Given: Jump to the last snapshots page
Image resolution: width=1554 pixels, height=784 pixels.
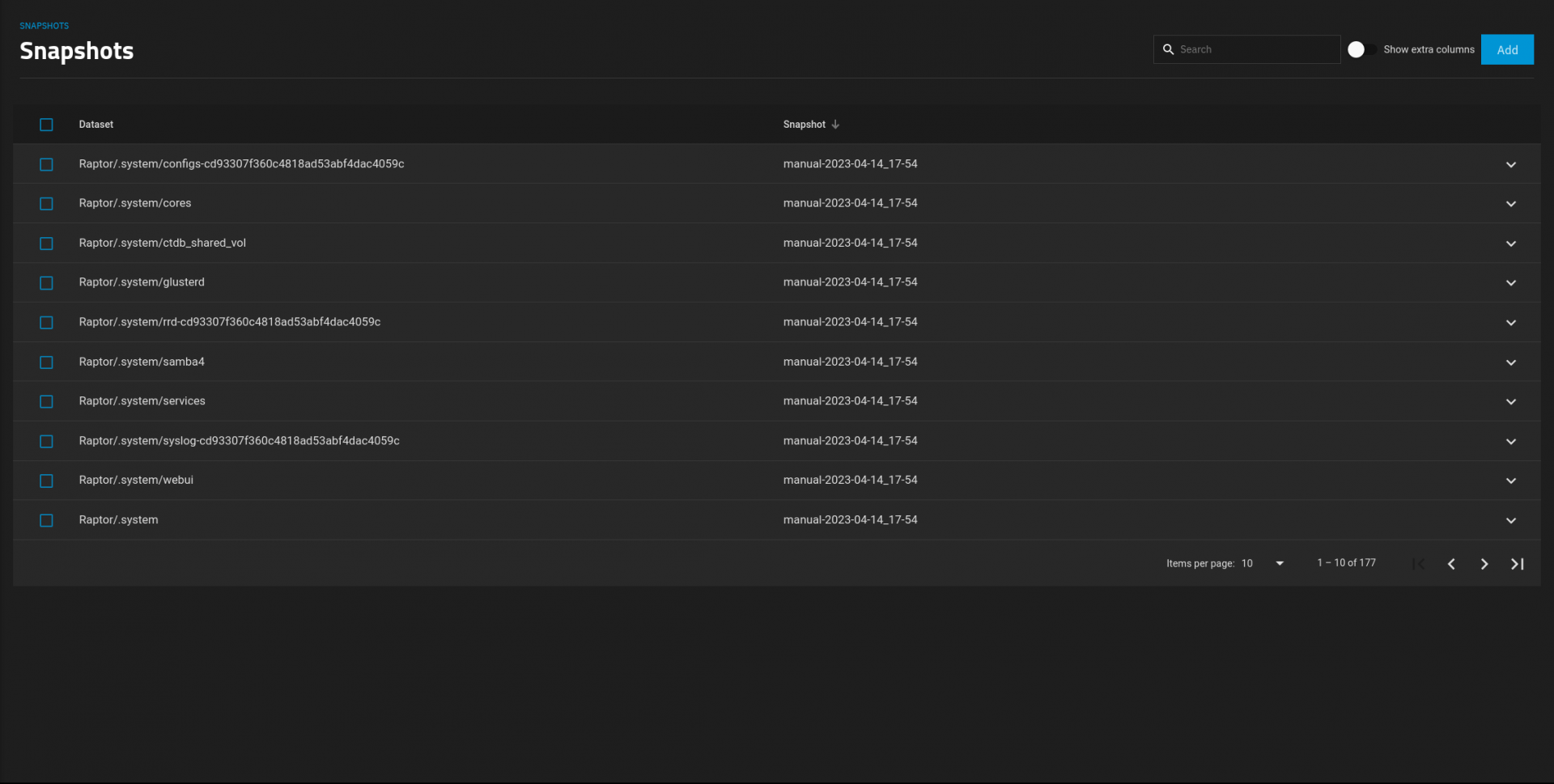Looking at the screenshot, I should tap(1517, 564).
